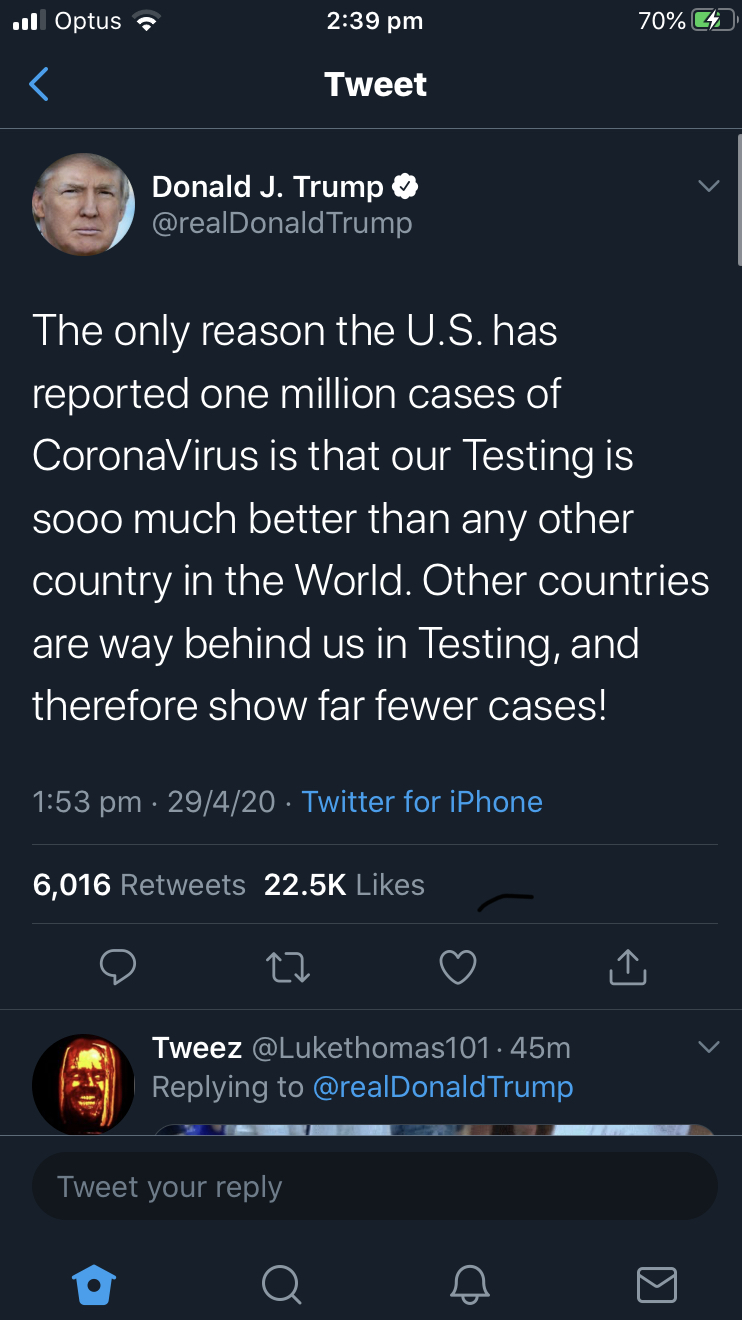Tap the Twitter for iPhone link
The width and height of the screenshot is (742, 1320).
point(422,801)
